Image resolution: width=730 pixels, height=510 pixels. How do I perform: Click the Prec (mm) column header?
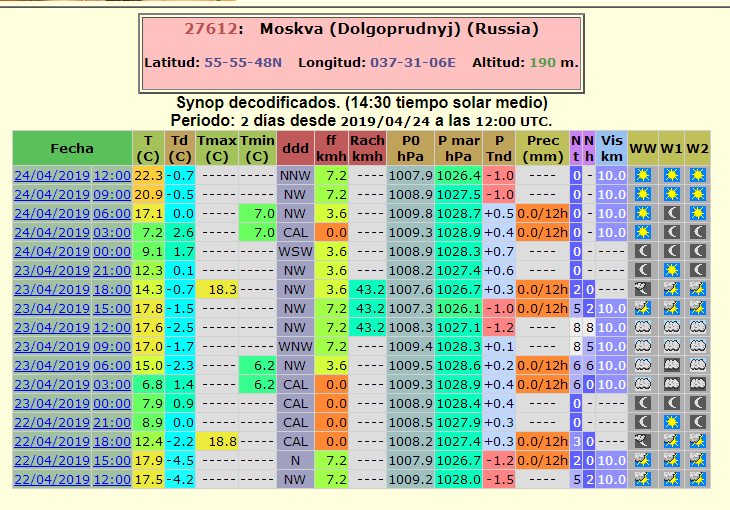click(x=542, y=148)
